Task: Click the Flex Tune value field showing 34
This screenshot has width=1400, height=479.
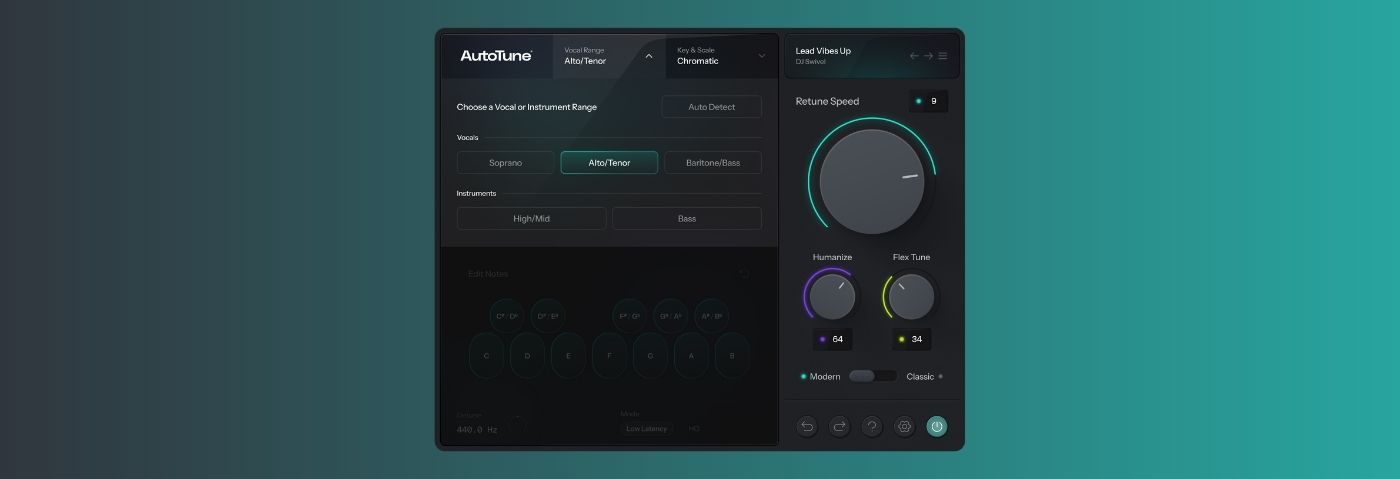Action: (911, 339)
